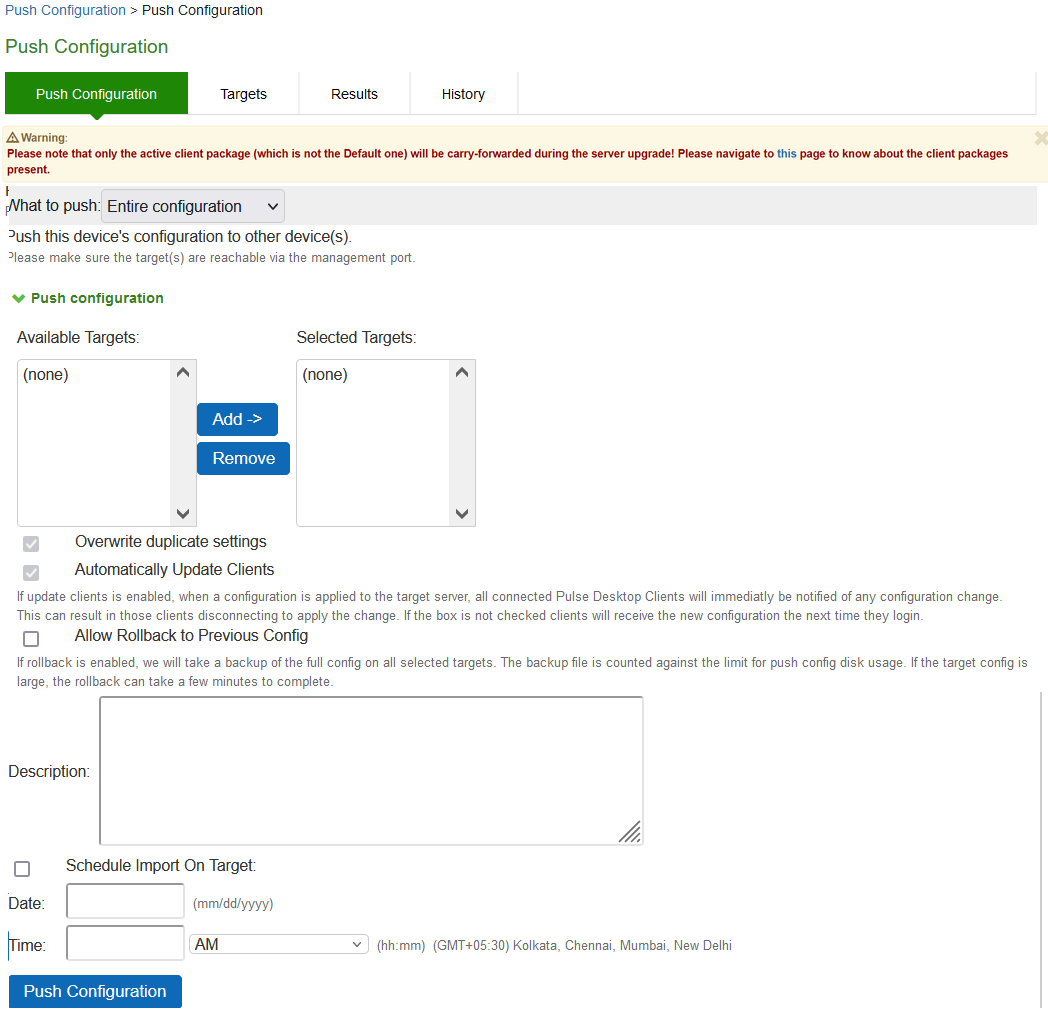Click the Description box resize handle
Image resolution: width=1048 pixels, height=1020 pixels.
tap(630, 832)
